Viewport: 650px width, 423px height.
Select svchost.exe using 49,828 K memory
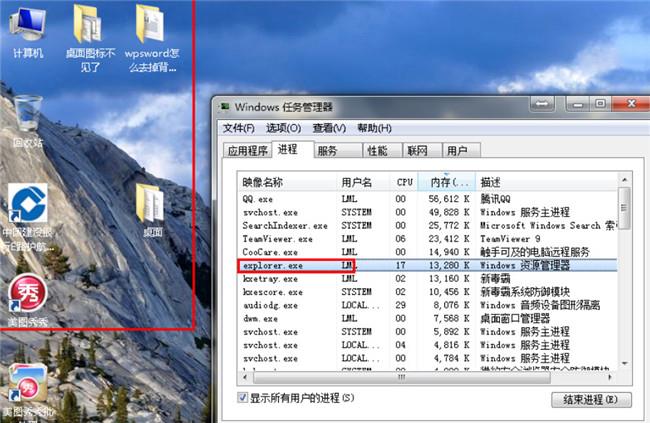tap(427, 212)
